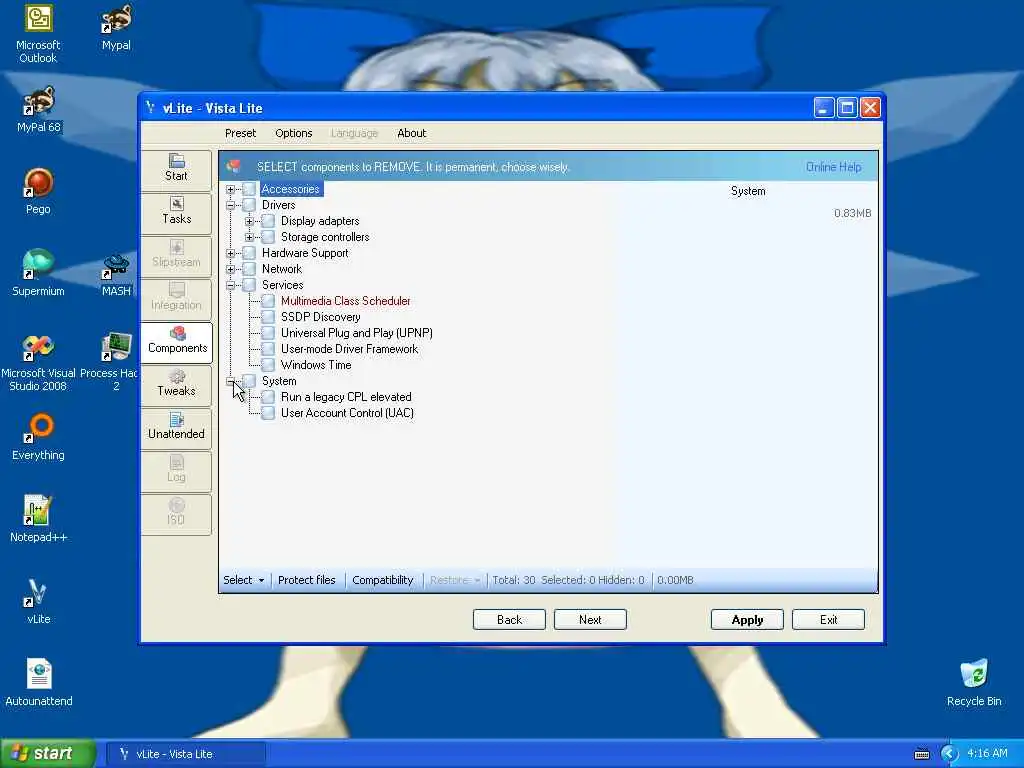This screenshot has width=1024, height=768.
Task: Open Process Hacker 2 desktop icon
Action: [x=116, y=362]
